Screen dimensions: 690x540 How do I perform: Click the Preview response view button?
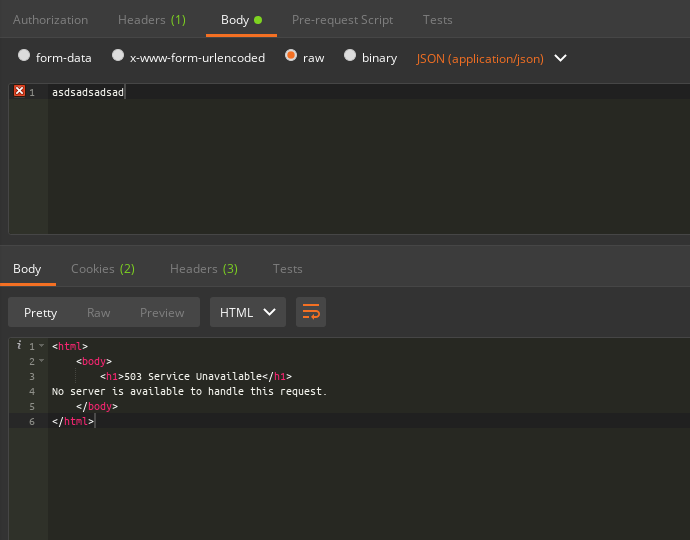coord(162,312)
